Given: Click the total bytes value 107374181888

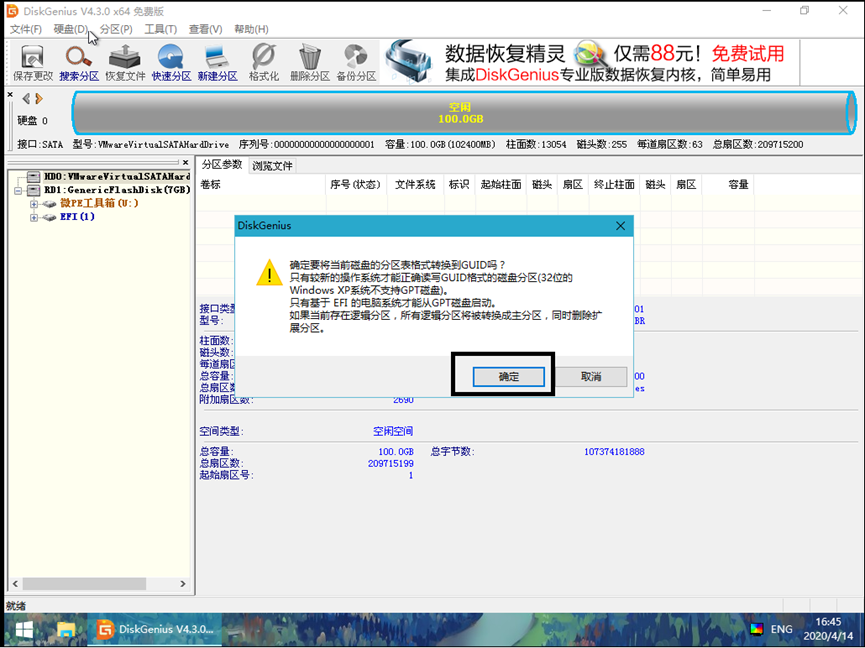Looking at the screenshot, I should coord(614,452).
